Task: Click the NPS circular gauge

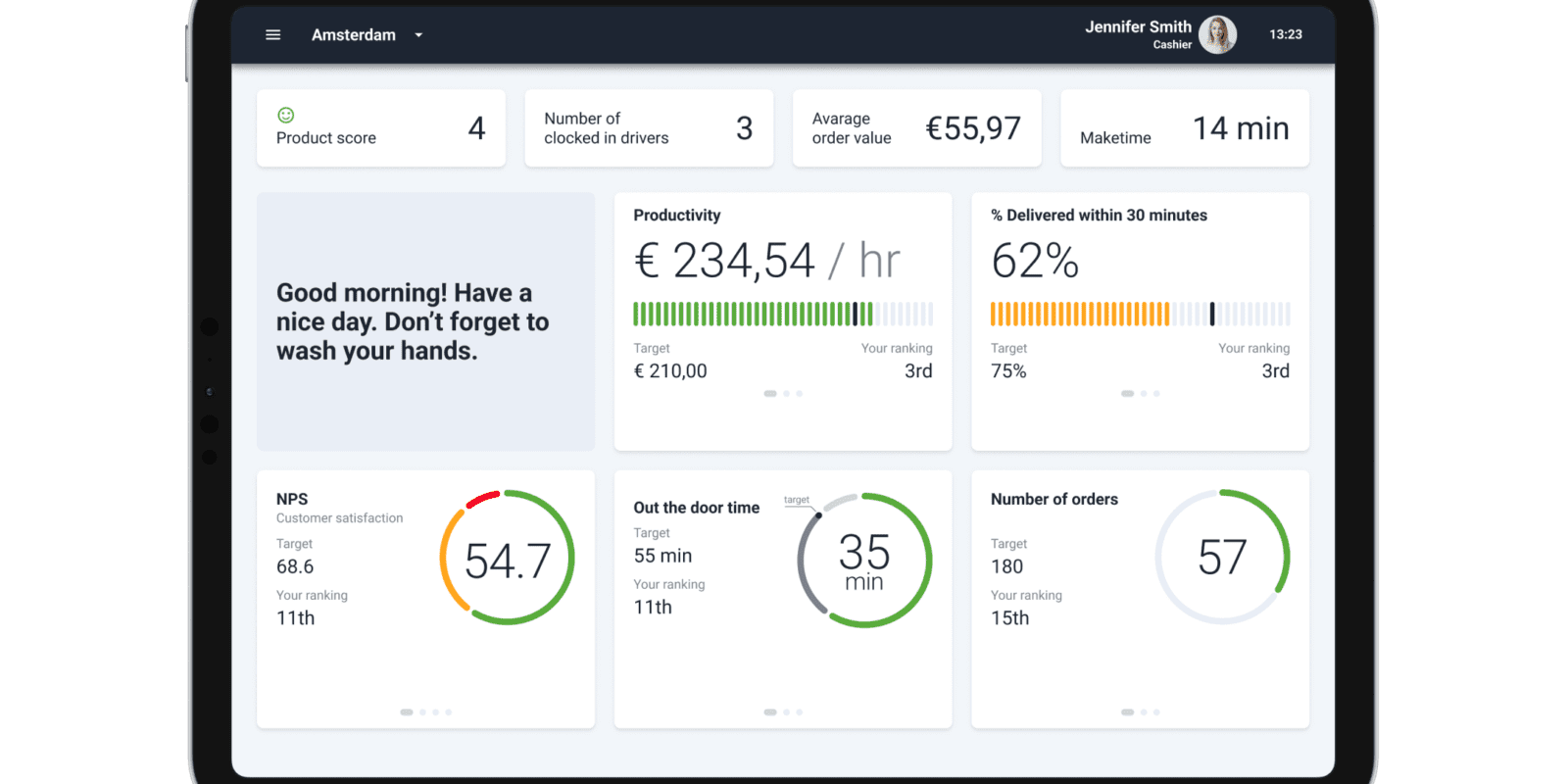Action: [507, 558]
